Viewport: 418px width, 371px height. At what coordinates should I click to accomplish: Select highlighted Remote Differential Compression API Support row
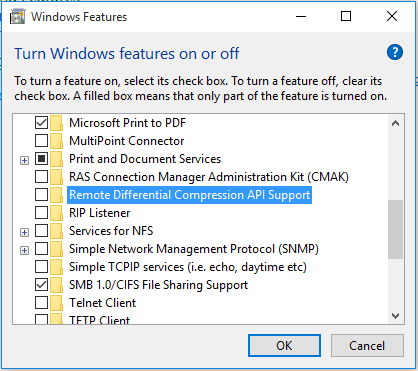click(189, 195)
